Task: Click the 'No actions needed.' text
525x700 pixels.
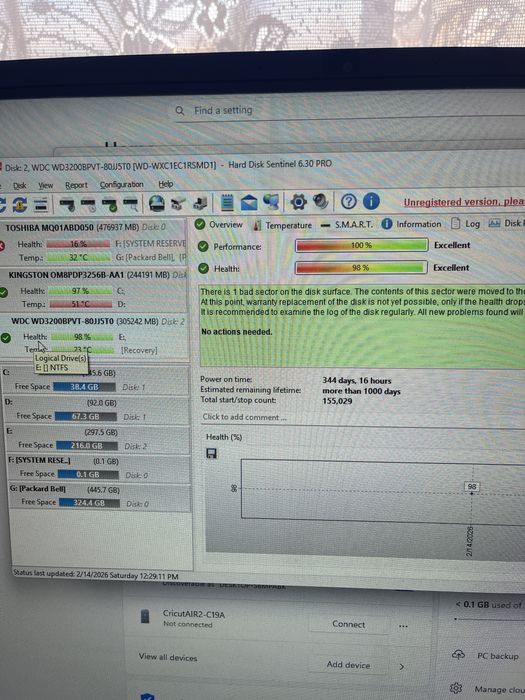Action: (236, 332)
